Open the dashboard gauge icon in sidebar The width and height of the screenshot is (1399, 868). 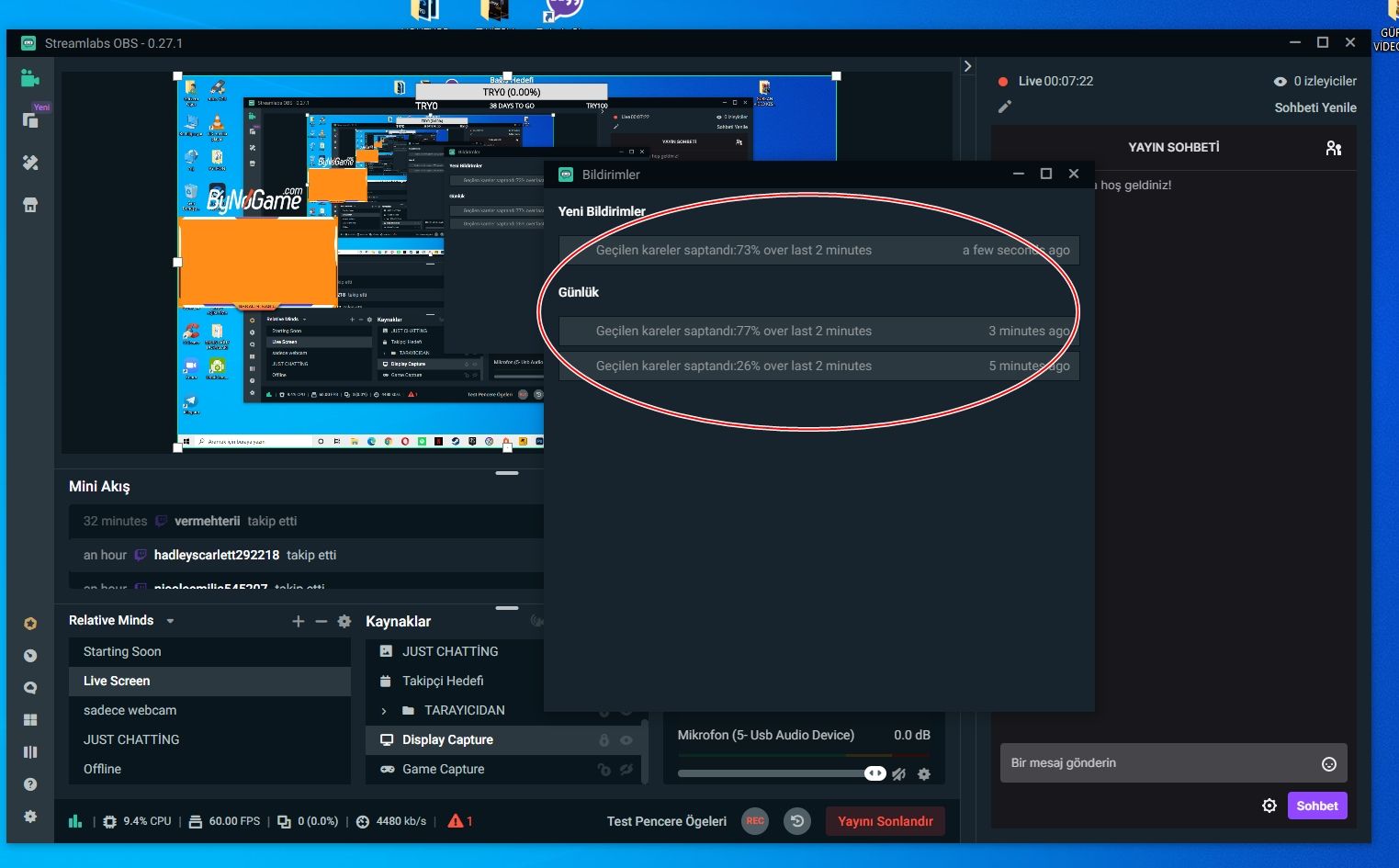coord(30,656)
